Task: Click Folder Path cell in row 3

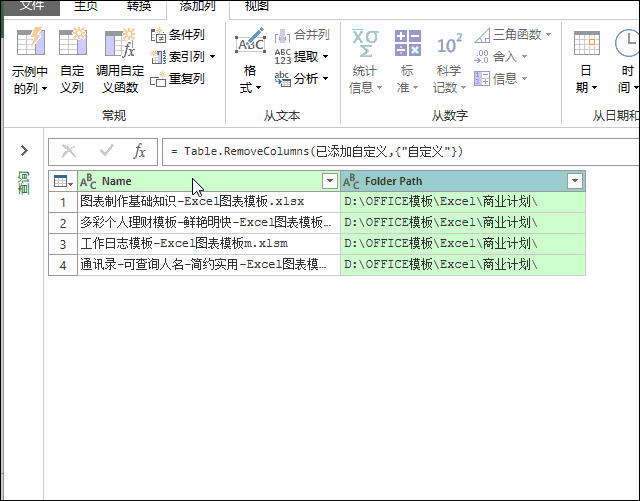Action: click(463, 244)
